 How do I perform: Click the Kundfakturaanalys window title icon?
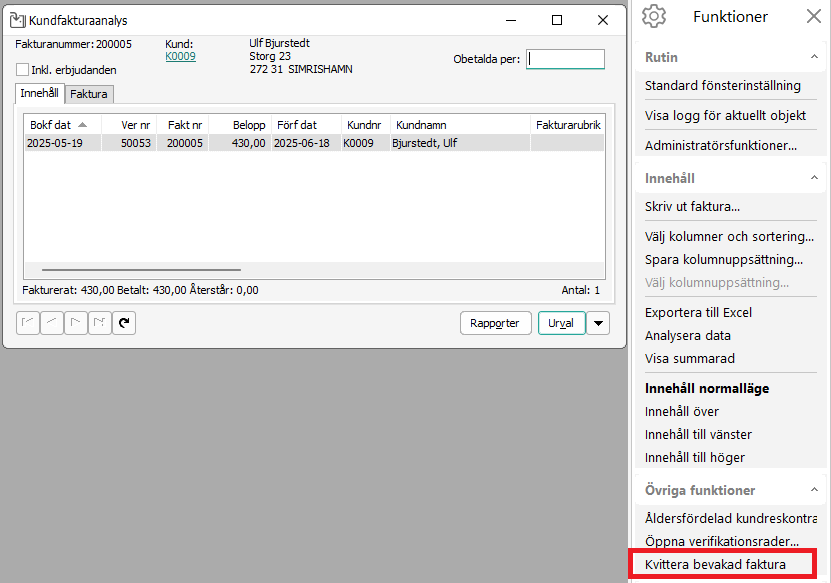[x=17, y=20]
